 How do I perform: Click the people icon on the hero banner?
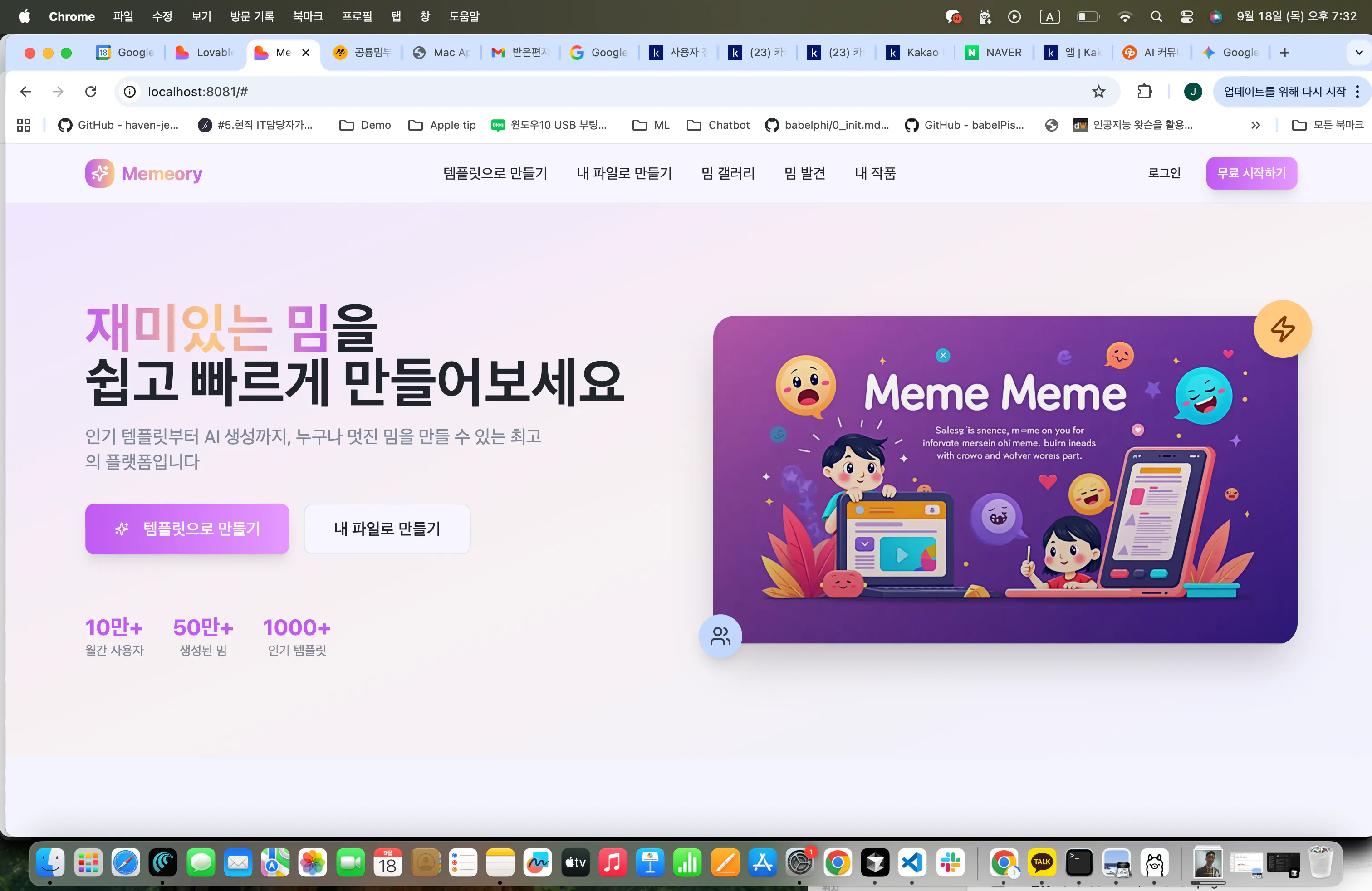pyautogui.click(x=720, y=636)
